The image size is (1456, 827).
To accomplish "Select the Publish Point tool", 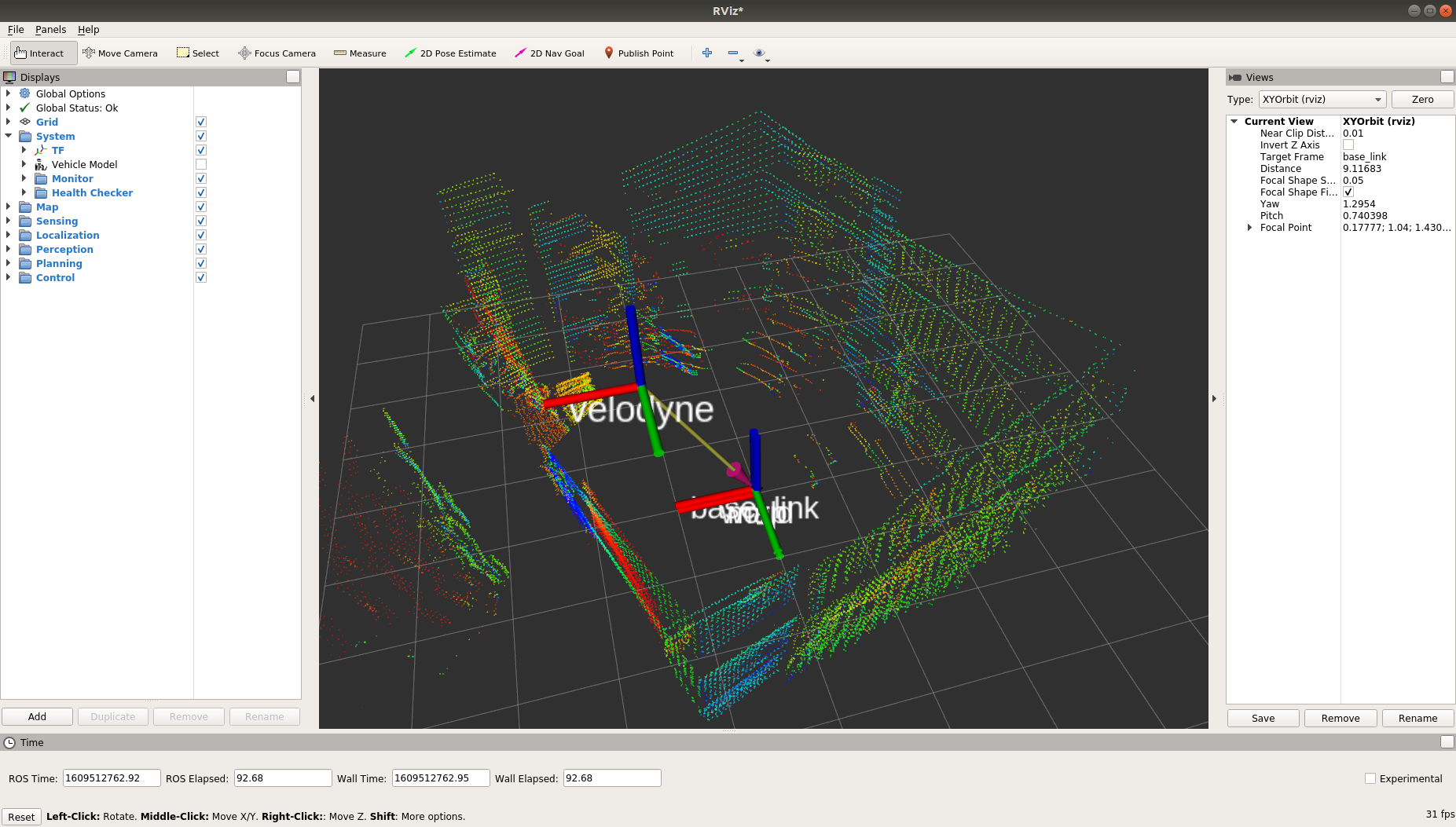I will point(640,53).
